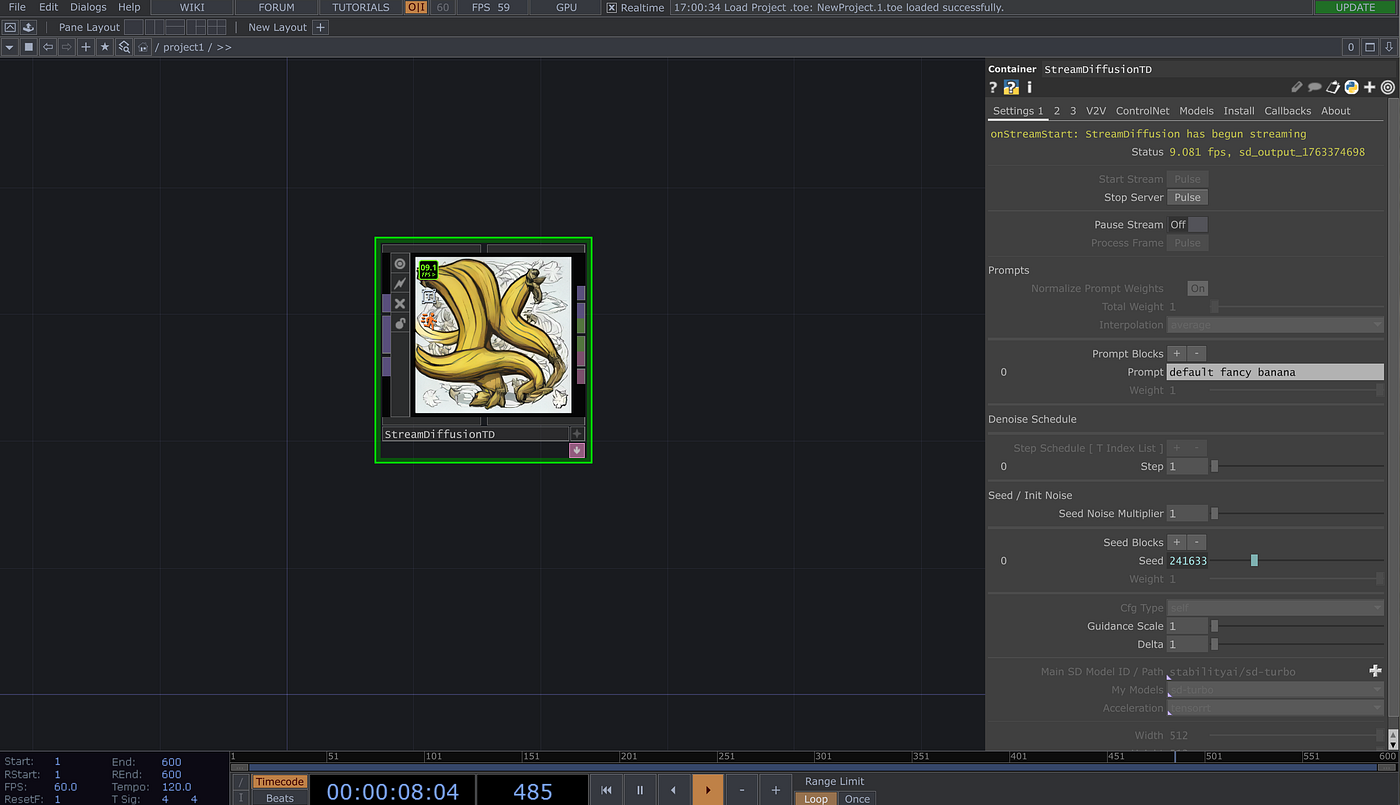The image size is (1400, 805).
Task: Open the TUTORIALS link button
Action: click(361, 7)
